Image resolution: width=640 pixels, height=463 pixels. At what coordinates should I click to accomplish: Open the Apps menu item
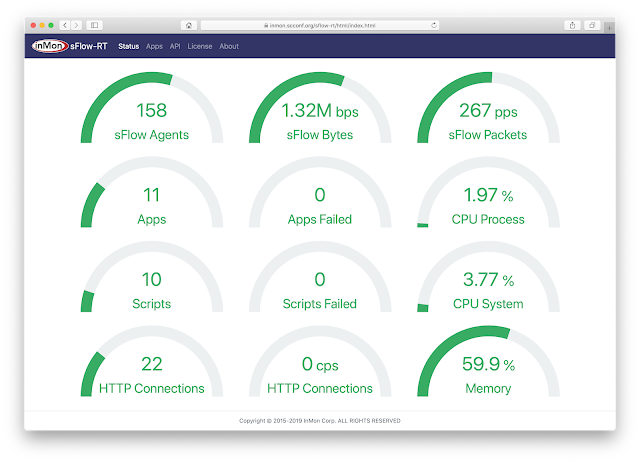click(154, 47)
